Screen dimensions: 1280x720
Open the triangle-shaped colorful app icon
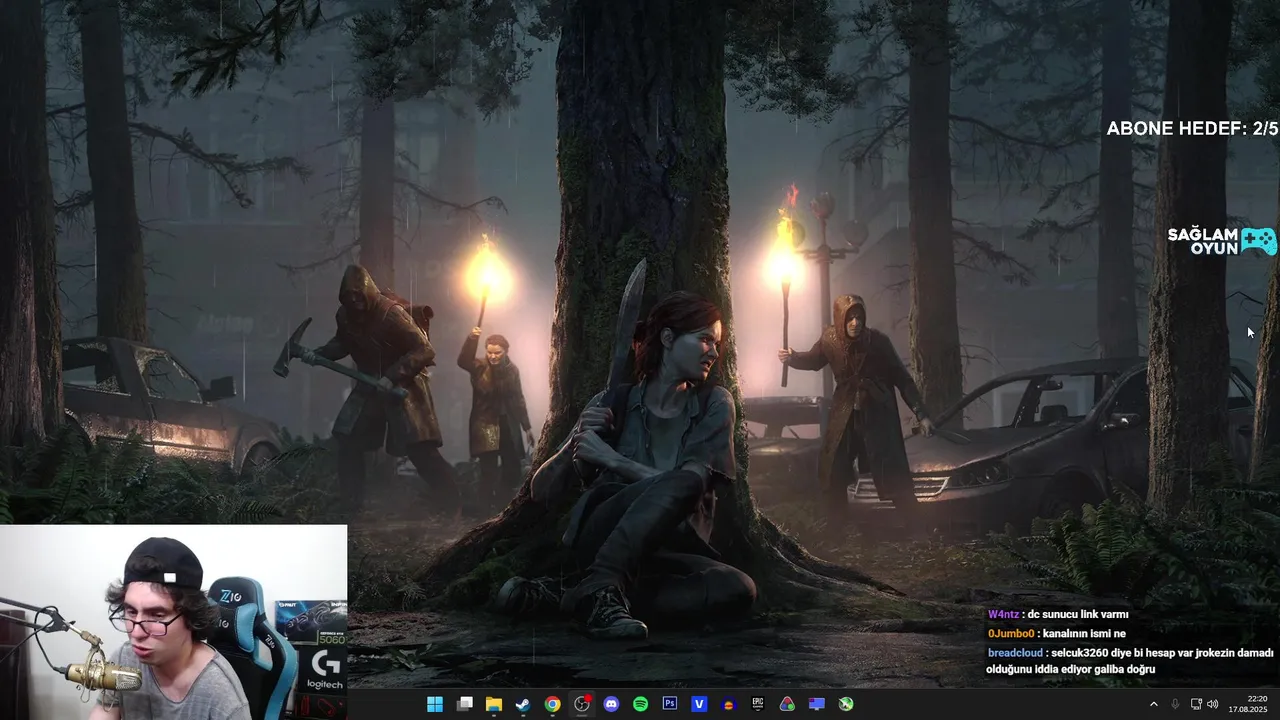click(x=787, y=704)
